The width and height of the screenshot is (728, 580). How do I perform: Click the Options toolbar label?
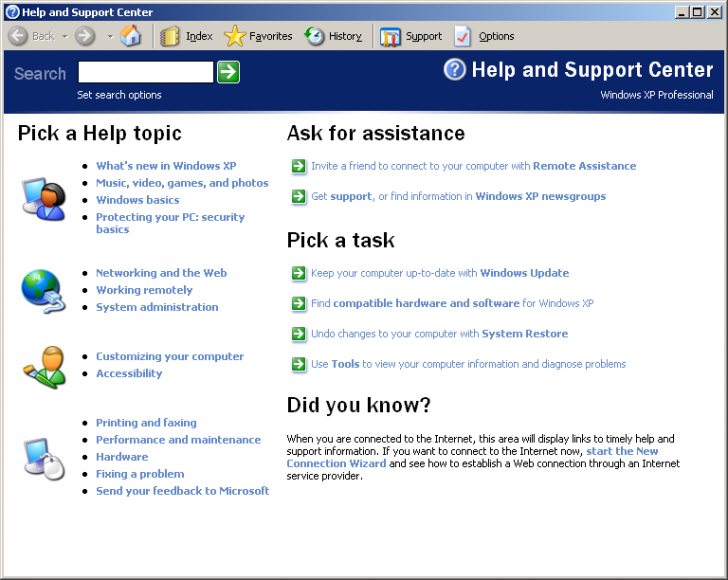click(x=496, y=36)
